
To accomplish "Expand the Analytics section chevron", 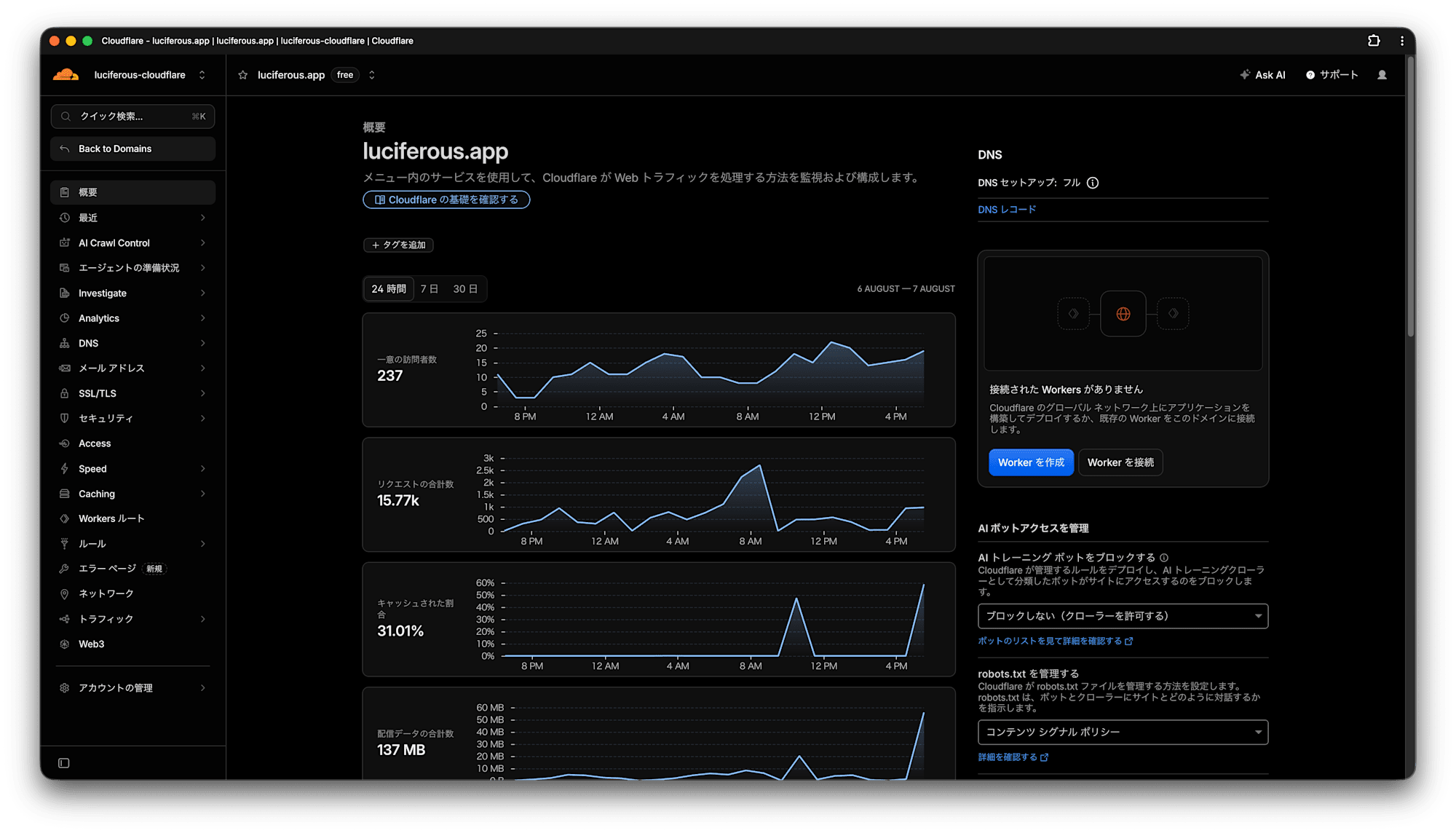I will (x=203, y=318).
